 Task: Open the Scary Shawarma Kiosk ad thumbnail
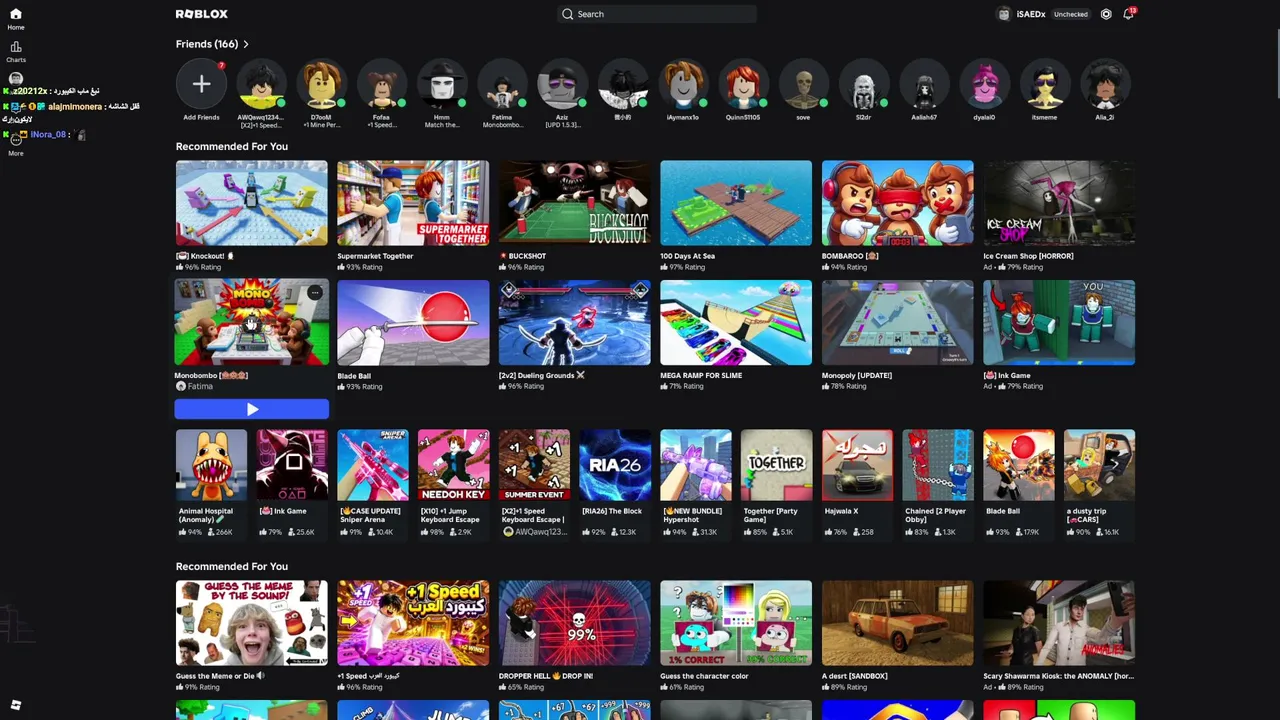[1059, 623]
